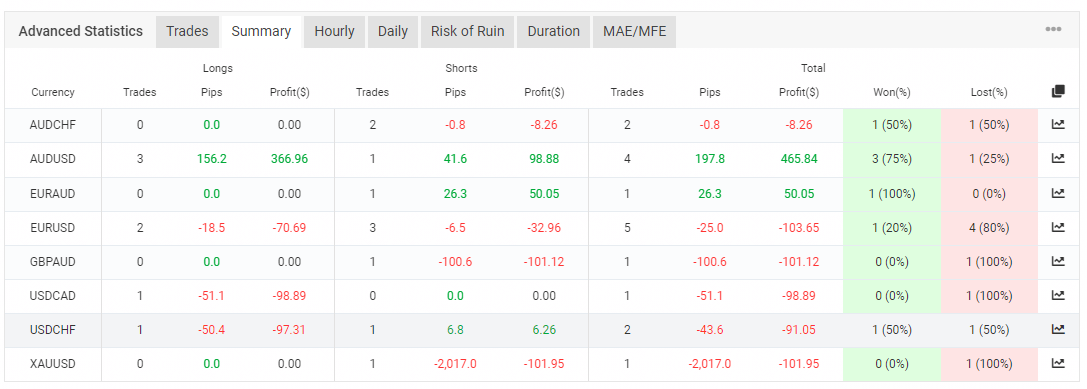Viewport: 1087px width, 389px height.
Task: View the EURUSD chart icon
Action: click(1058, 227)
